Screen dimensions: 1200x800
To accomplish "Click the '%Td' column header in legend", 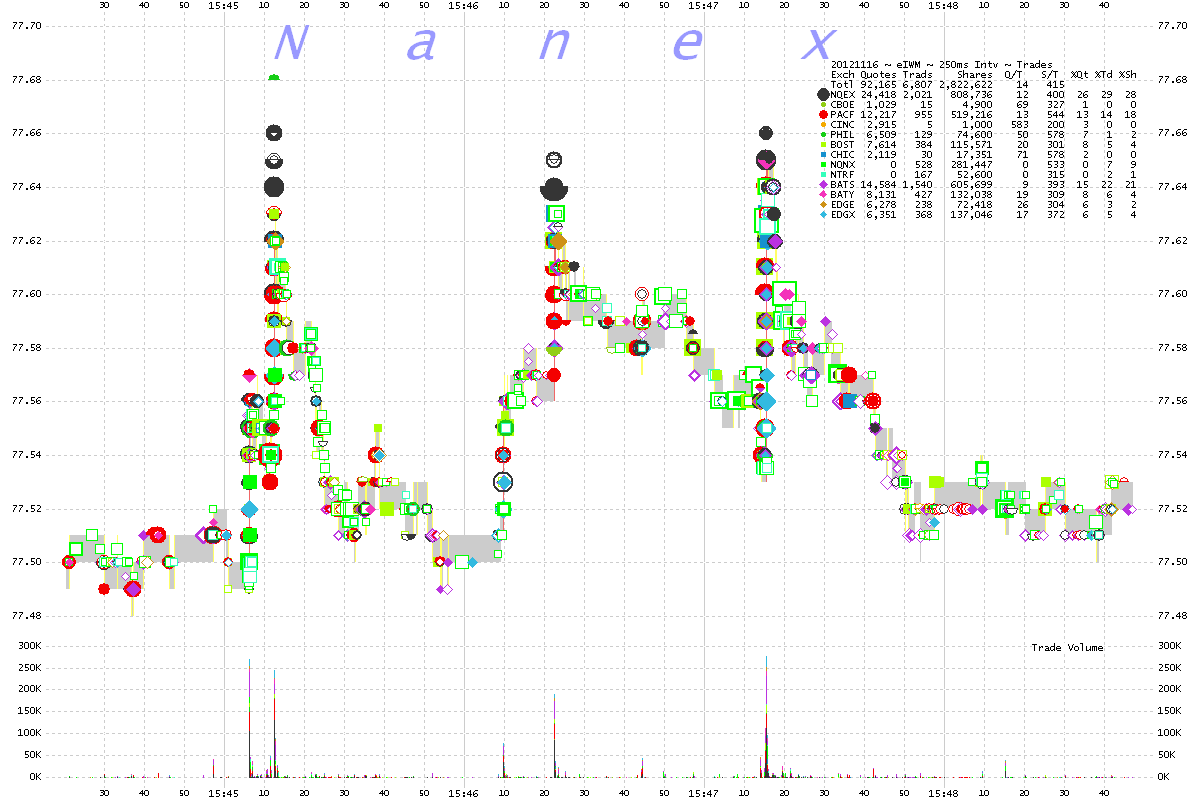I will 1104,75.
